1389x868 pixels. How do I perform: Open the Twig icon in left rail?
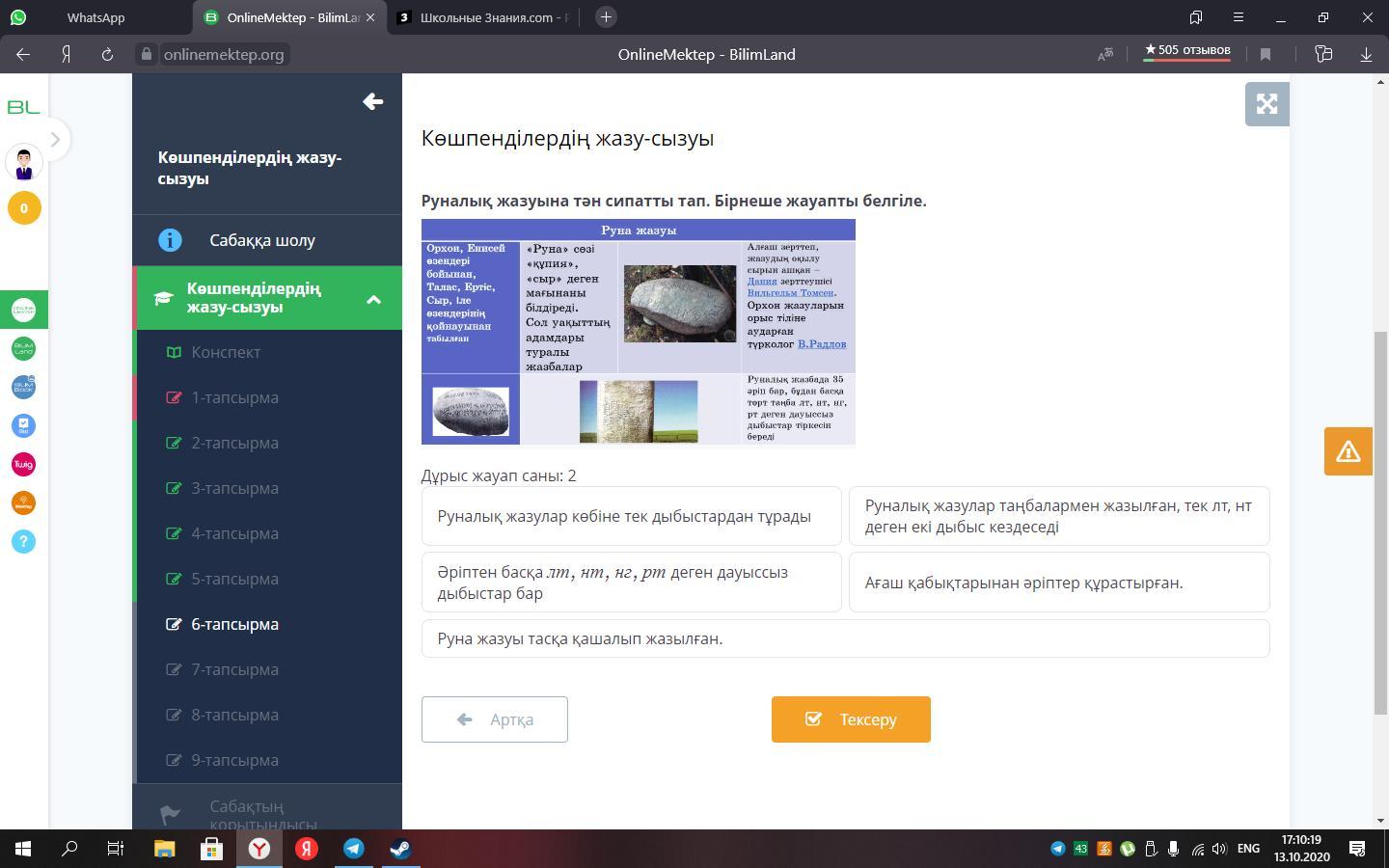pyautogui.click(x=23, y=464)
